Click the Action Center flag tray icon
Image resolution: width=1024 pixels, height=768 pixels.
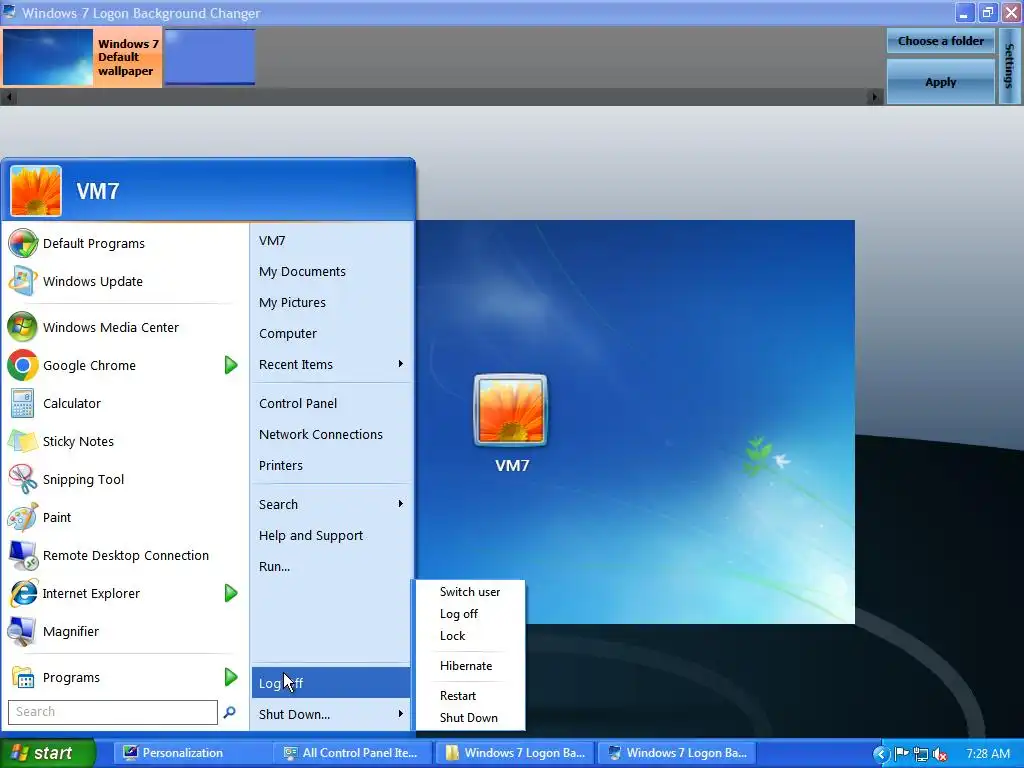click(x=902, y=754)
